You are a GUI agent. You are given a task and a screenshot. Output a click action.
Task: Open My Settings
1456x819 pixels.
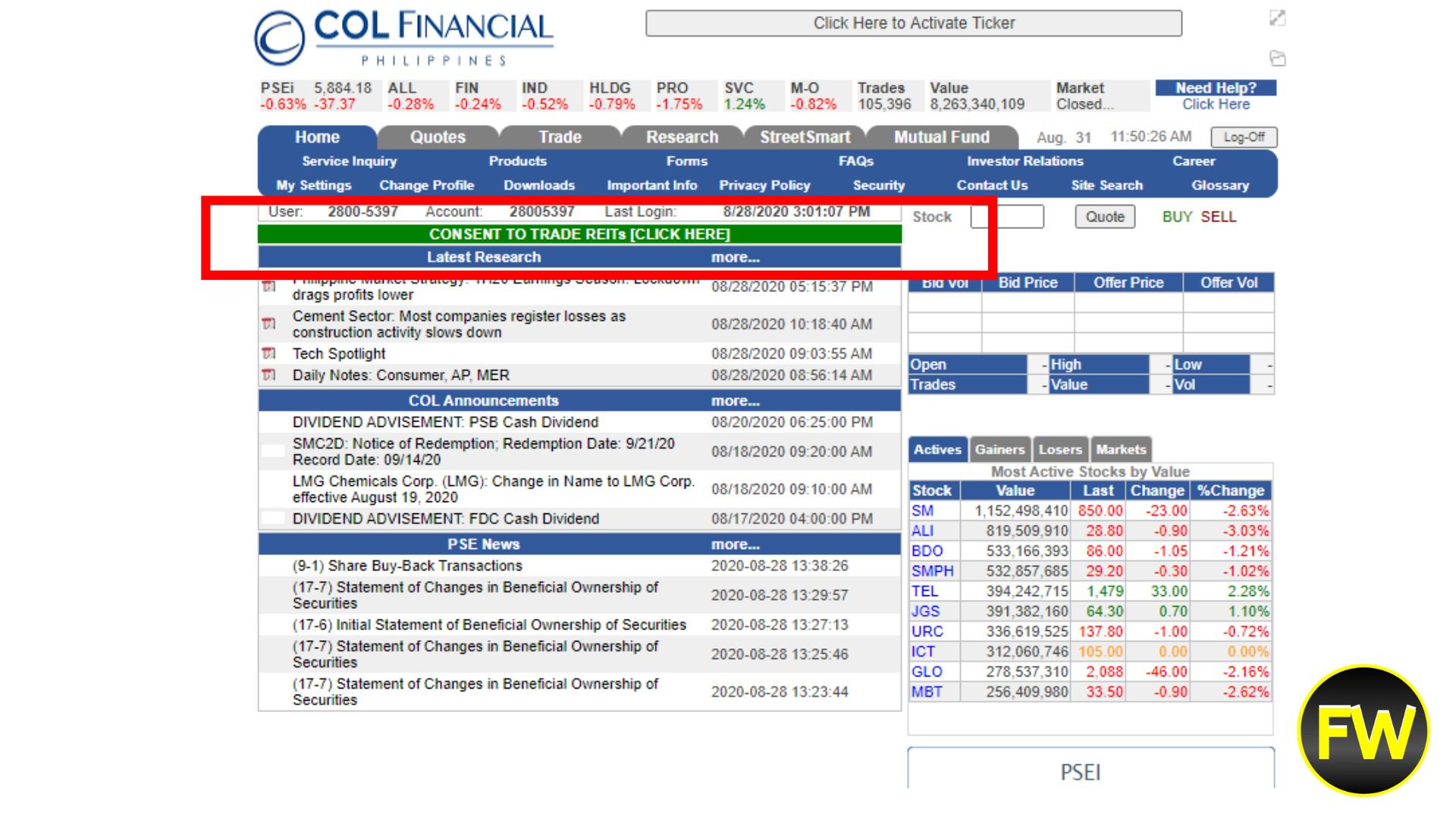coord(314,186)
